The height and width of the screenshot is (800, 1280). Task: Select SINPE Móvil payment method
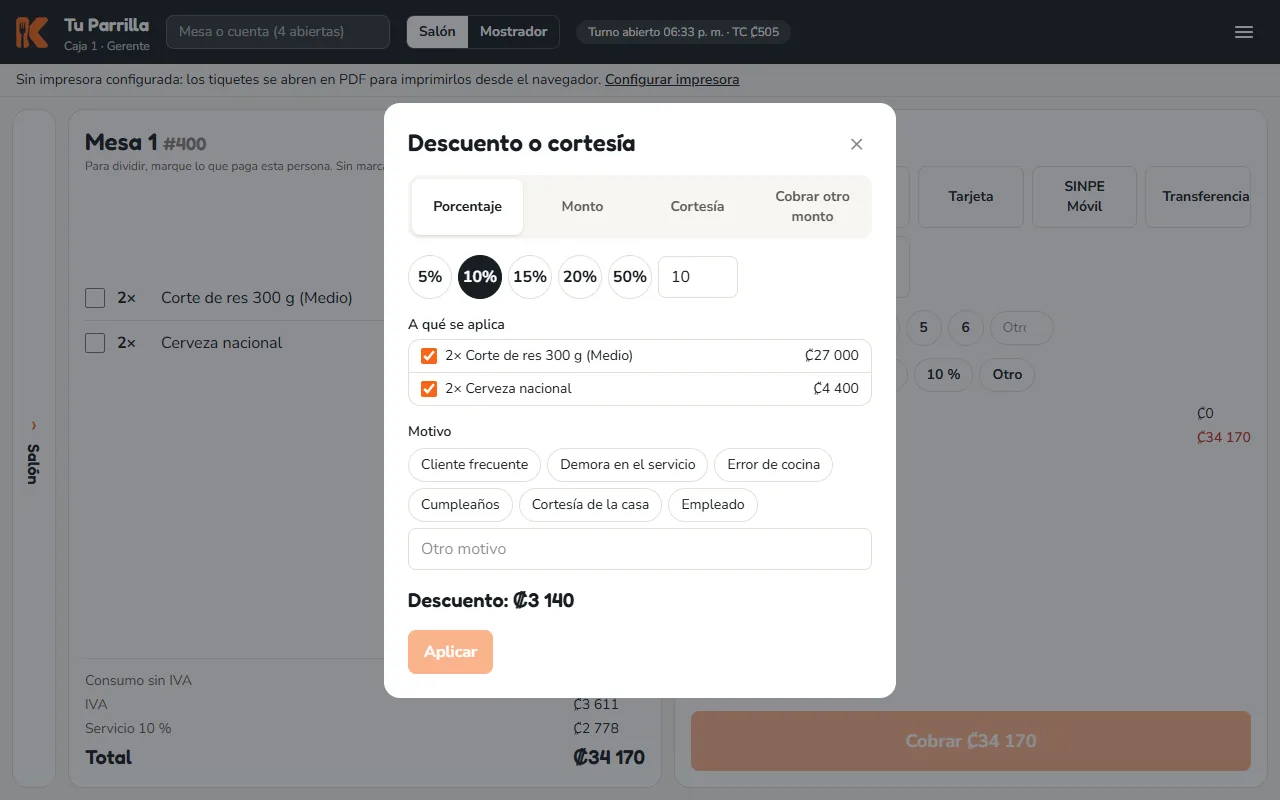point(1084,197)
